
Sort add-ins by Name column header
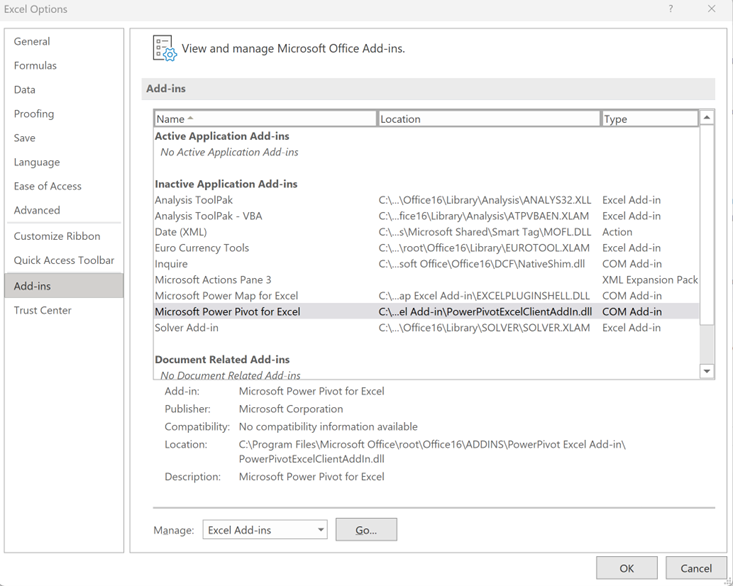[265, 119]
